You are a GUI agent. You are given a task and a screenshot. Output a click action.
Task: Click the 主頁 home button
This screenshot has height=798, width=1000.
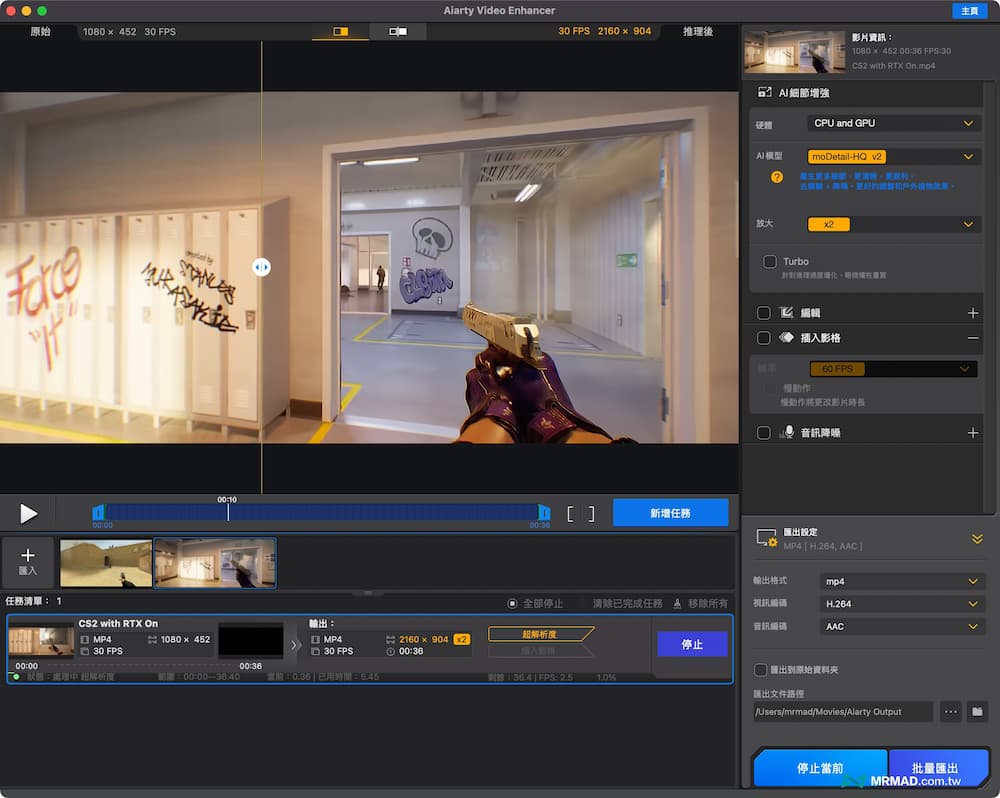968,10
